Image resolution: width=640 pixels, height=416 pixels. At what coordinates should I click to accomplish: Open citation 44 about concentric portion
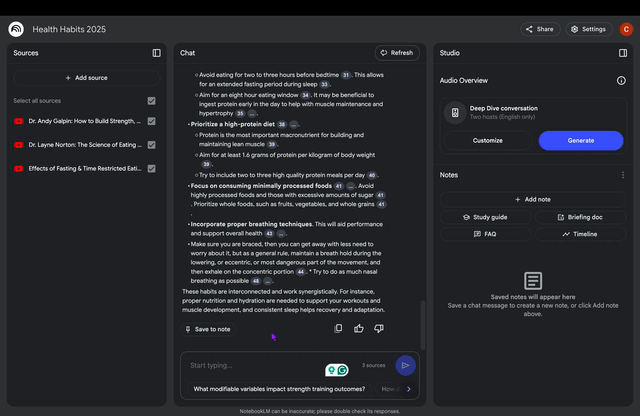300,272
